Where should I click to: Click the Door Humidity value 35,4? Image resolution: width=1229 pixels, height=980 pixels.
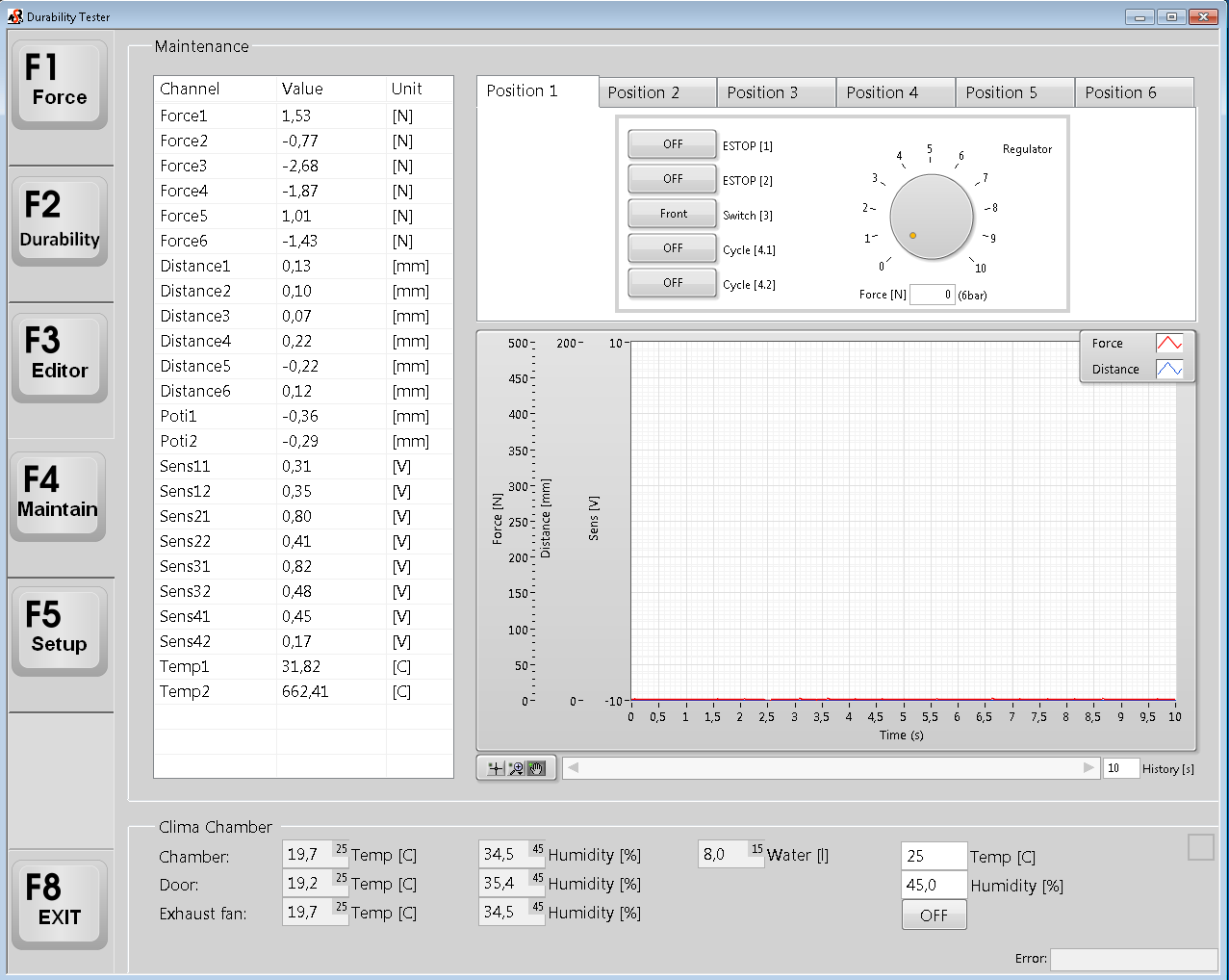click(x=512, y=883)
